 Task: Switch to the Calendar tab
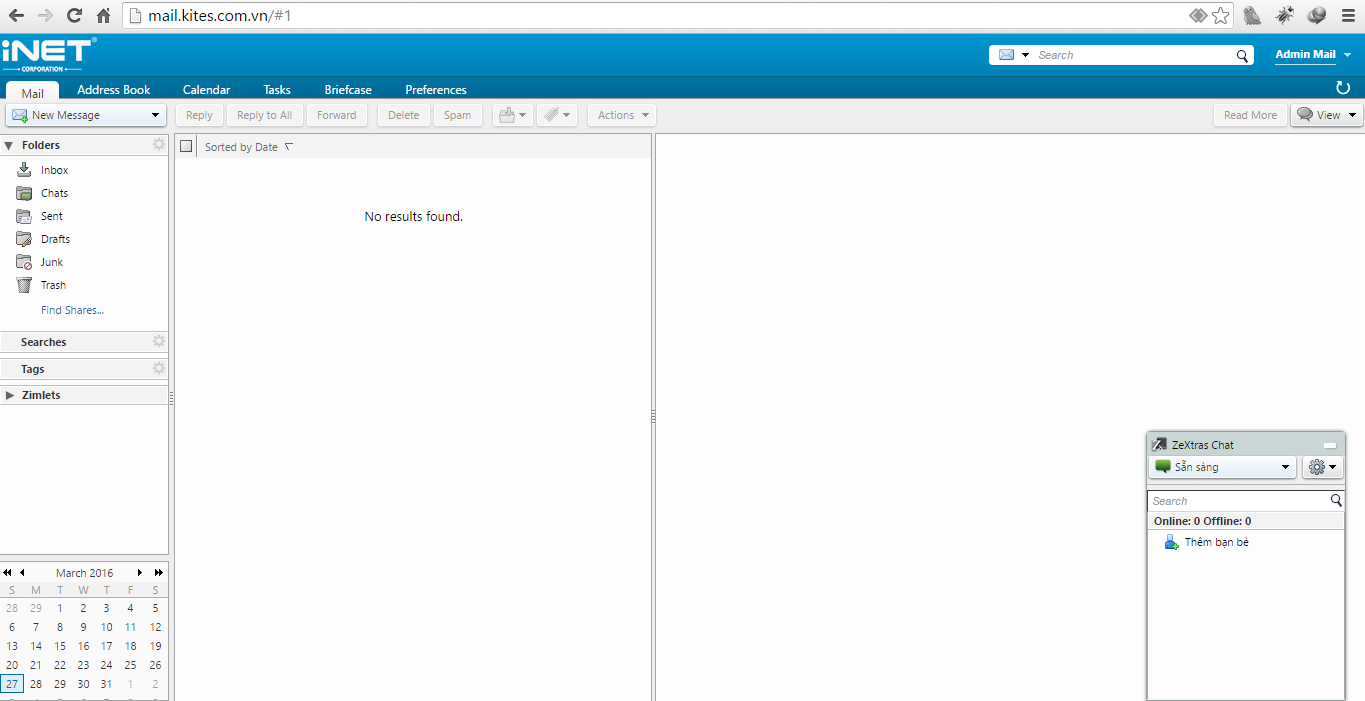click(x=206, y=90)
